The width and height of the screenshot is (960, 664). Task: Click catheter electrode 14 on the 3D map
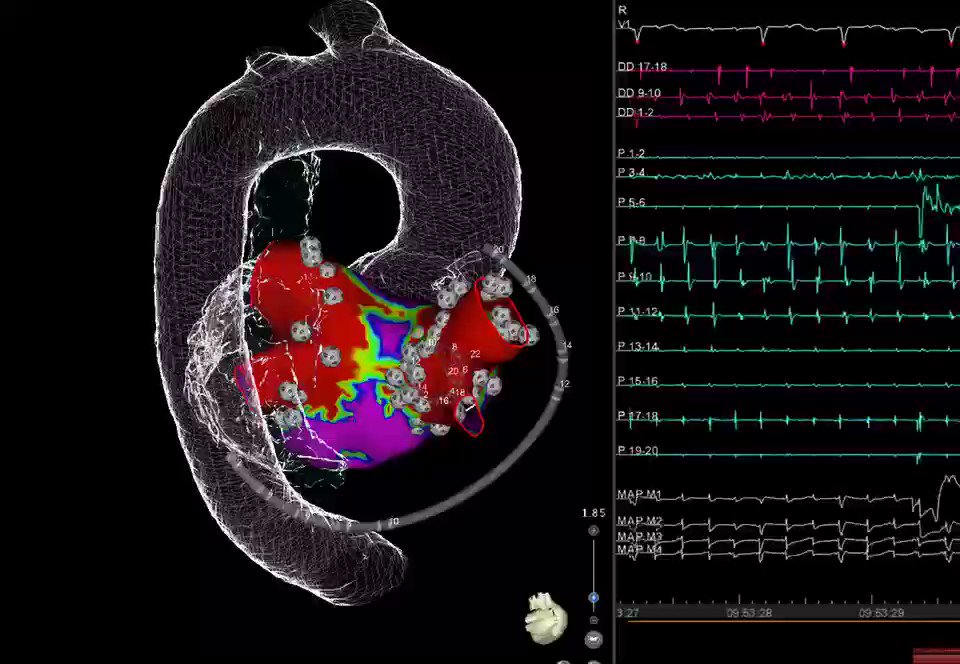click(565, 346)
